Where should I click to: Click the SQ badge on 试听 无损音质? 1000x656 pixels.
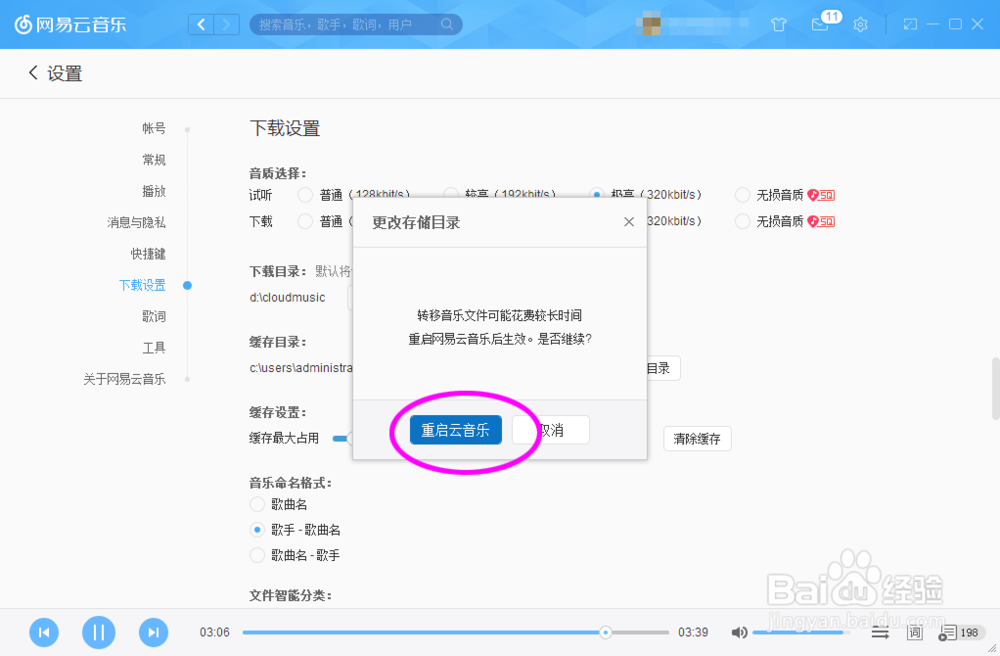point(821,195)
